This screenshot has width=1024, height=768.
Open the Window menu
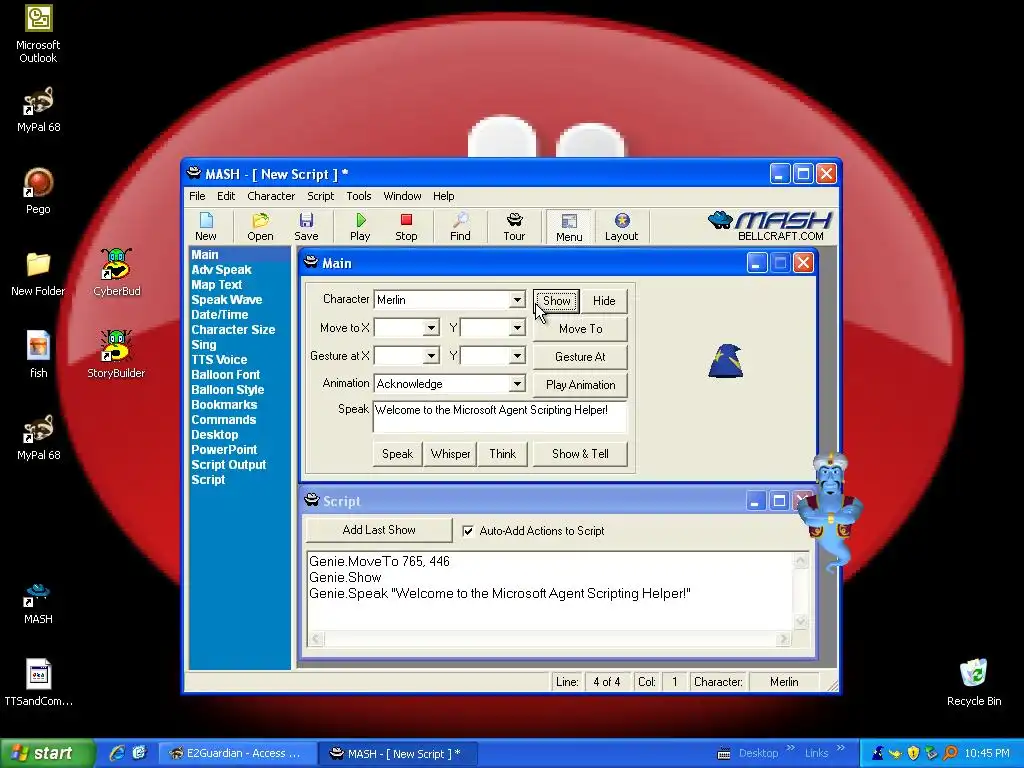[x=402, y=196]
